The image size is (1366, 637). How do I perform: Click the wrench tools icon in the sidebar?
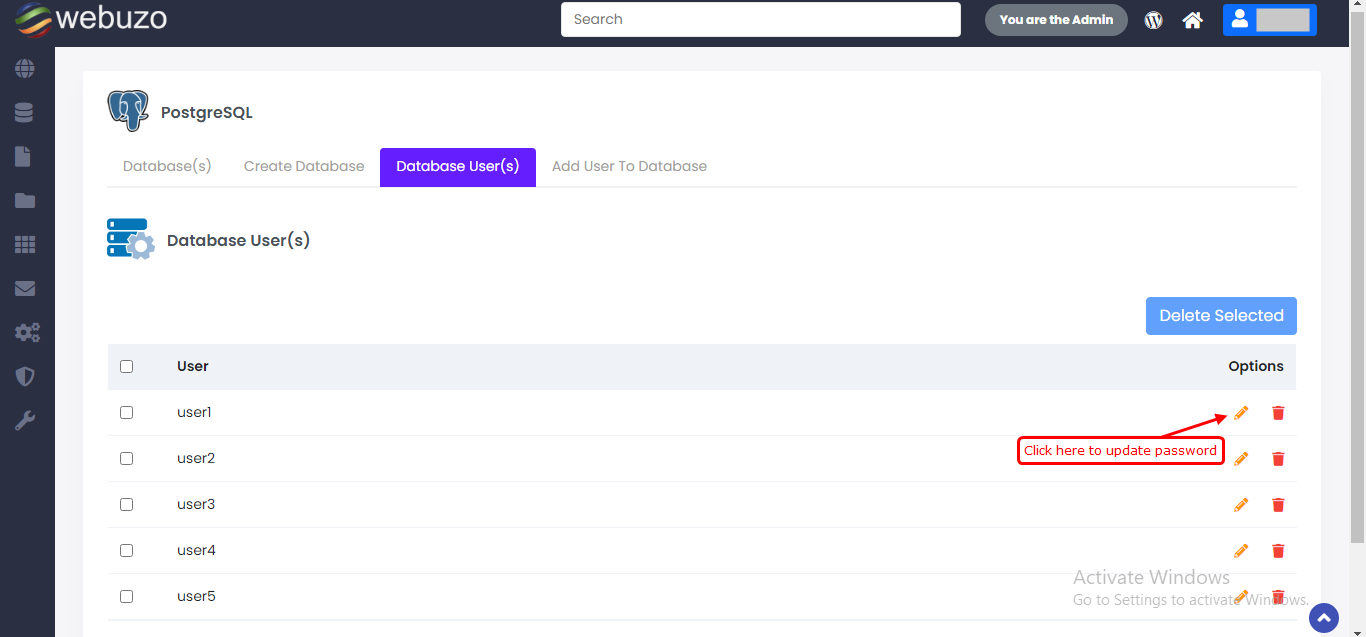[25, 421]
